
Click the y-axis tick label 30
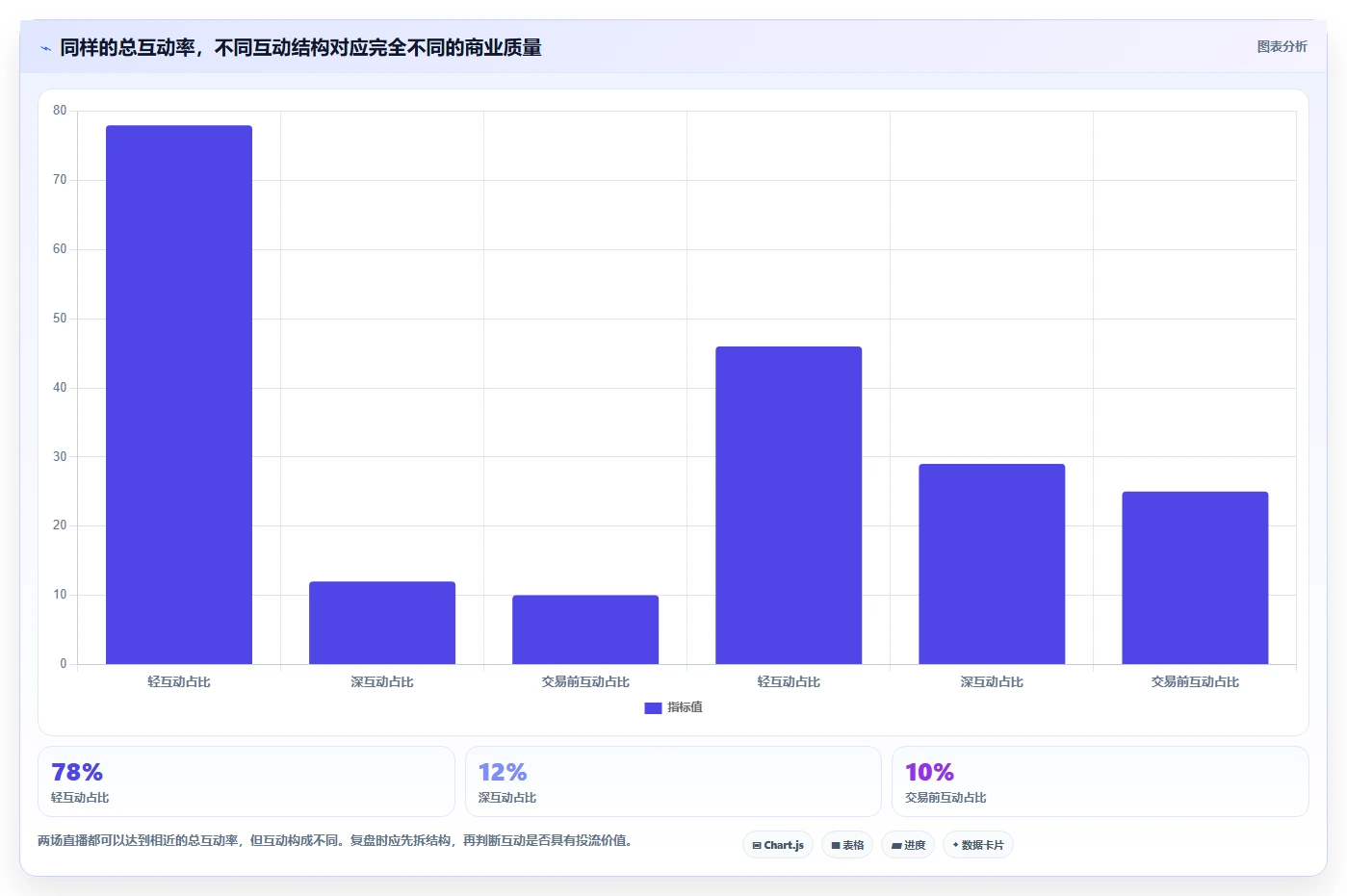(60, 457)
